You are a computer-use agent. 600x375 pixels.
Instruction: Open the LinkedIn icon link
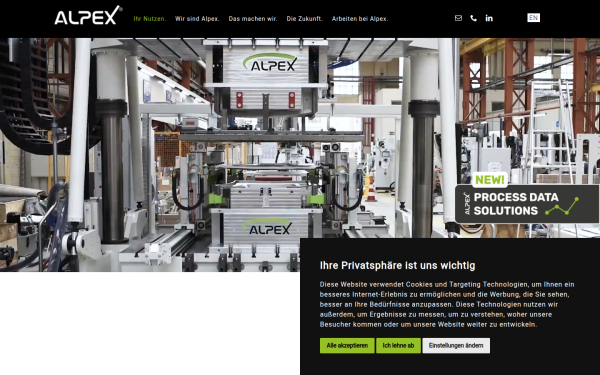[489, 18]
